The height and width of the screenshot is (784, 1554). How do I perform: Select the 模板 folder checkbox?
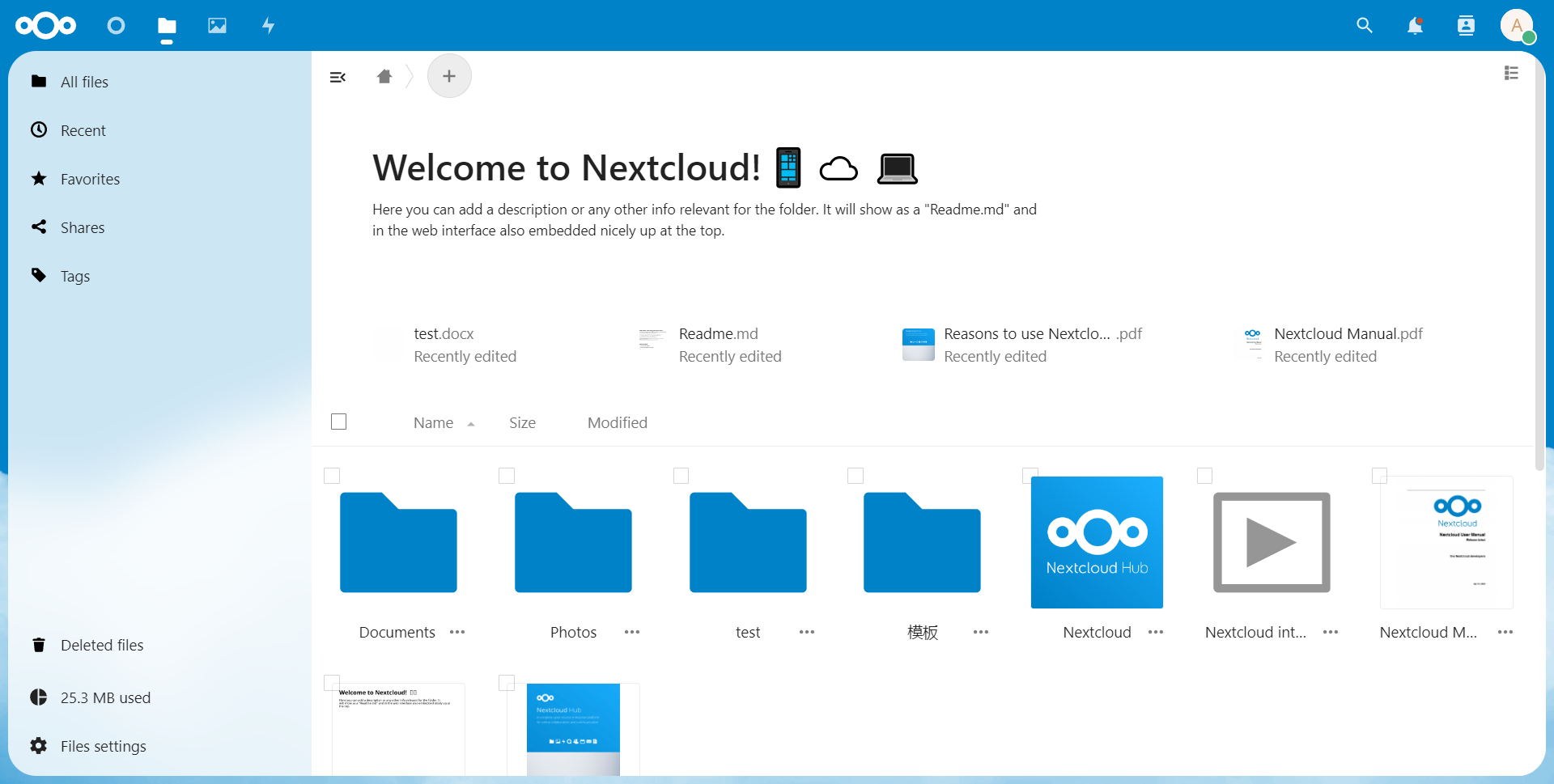pos(856,476)
